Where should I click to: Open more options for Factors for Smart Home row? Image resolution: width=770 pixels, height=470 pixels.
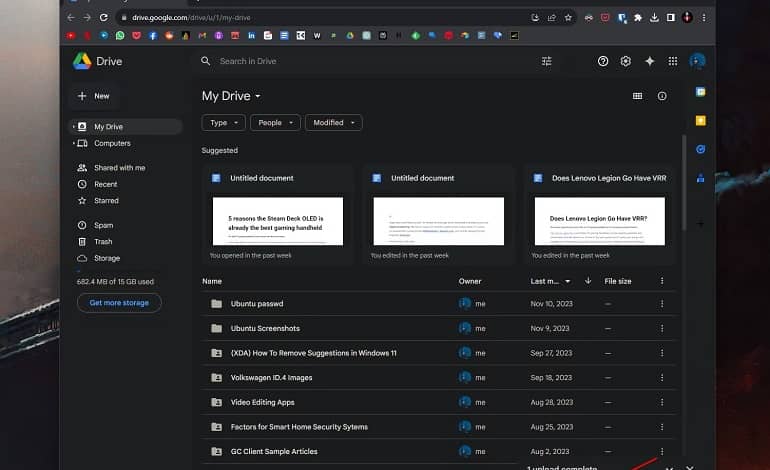click(x=662, y=427)
